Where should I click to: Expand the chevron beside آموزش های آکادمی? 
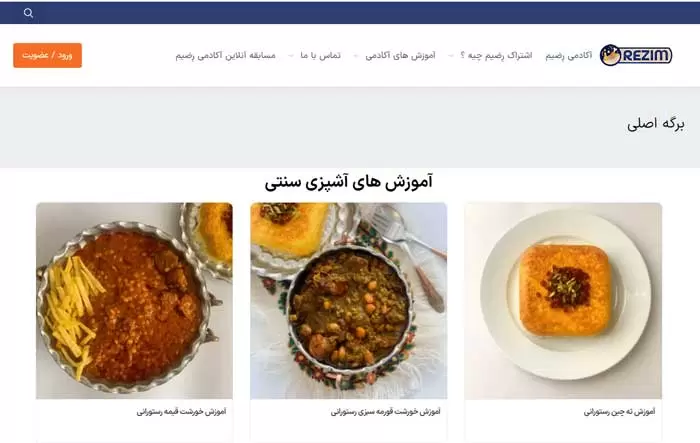[356, 56]
